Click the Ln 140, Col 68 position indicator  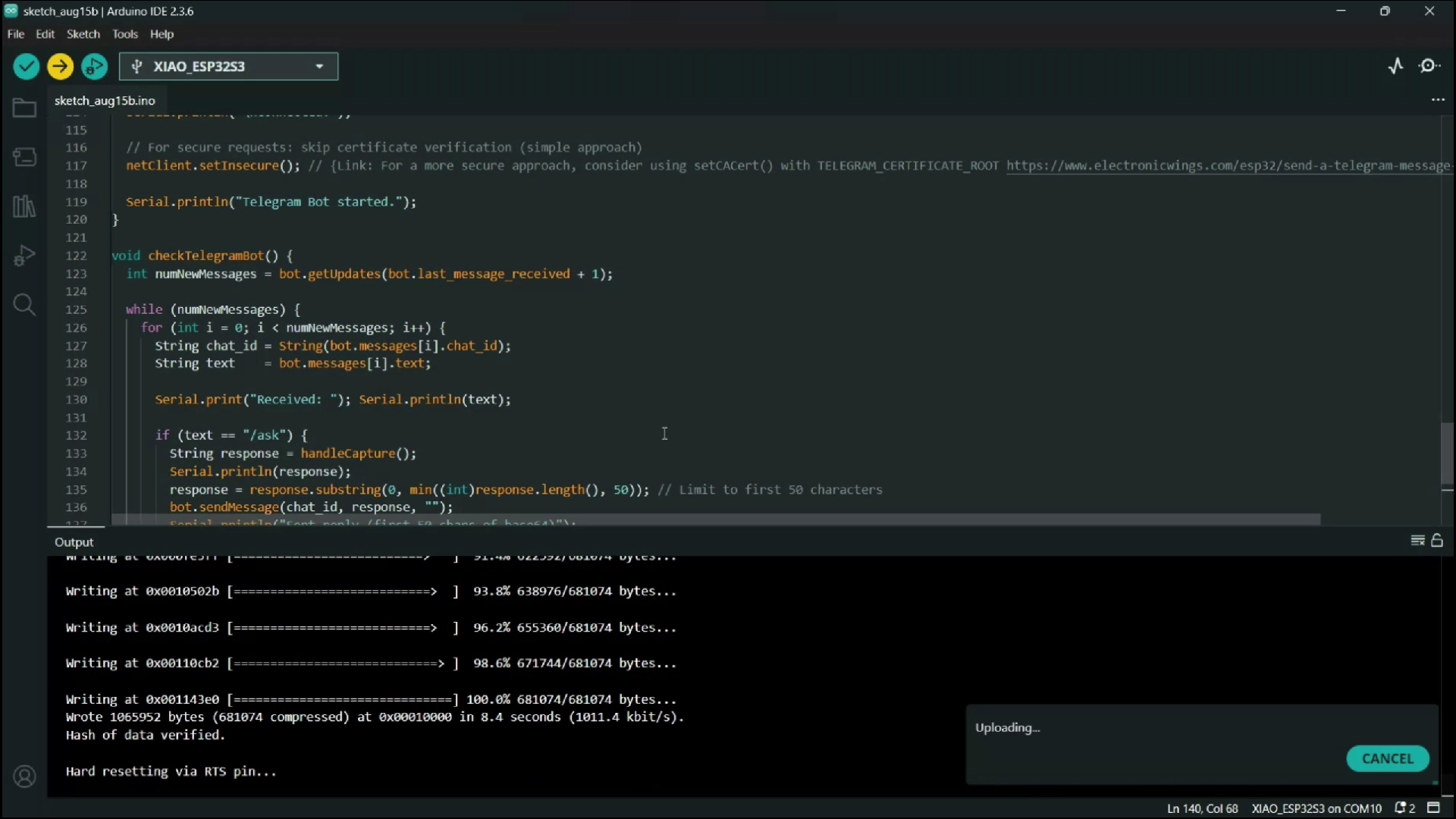tap(1202, 808)
